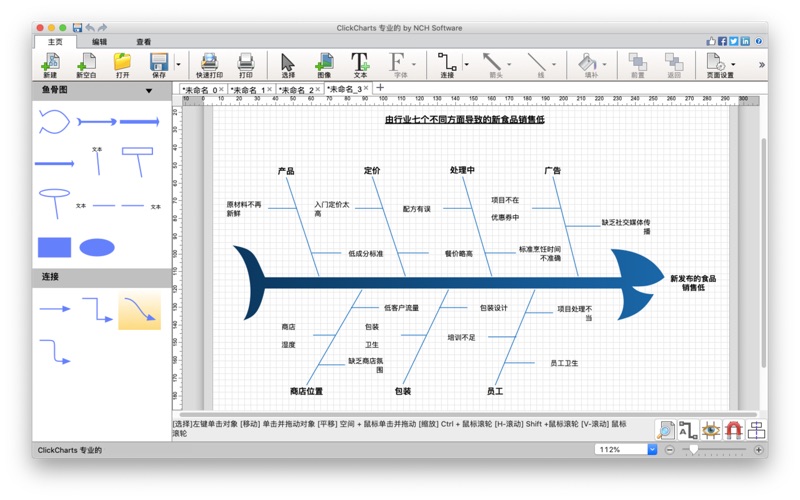The width and height of the screenshot is (800, 500).
Task: Close the *未命名_3 document tab
Action: (x=366, y=88)
